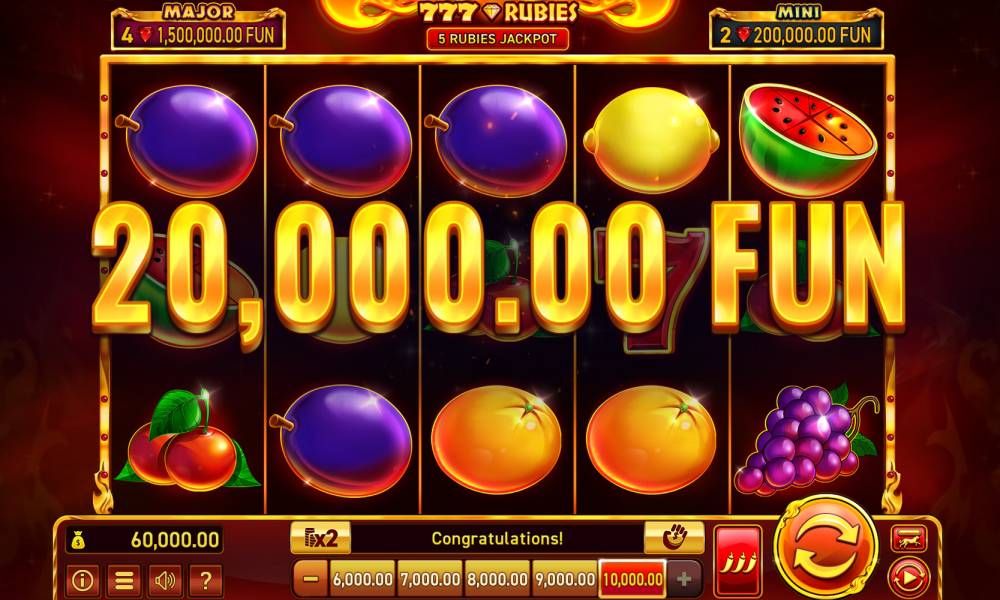Toggle the turbo horse speed button
This screenshot has width=1000, height=600.
pos(909,539)
